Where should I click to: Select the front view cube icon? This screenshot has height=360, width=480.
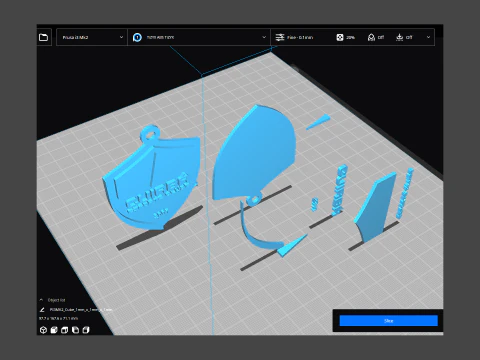(x=54, y=330)
